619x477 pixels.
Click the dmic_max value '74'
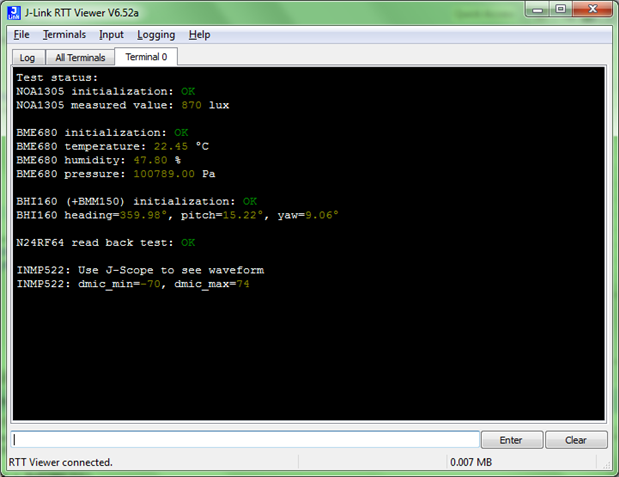[243, 284]
